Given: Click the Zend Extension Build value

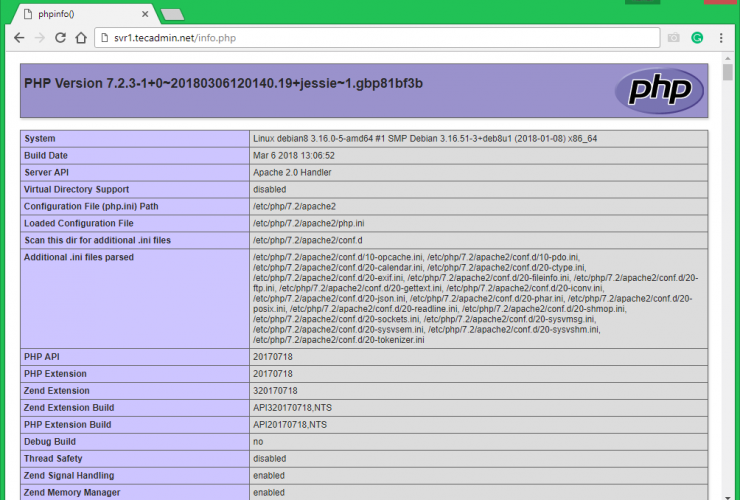Looking at the screenshot, I should pos(290,408).
